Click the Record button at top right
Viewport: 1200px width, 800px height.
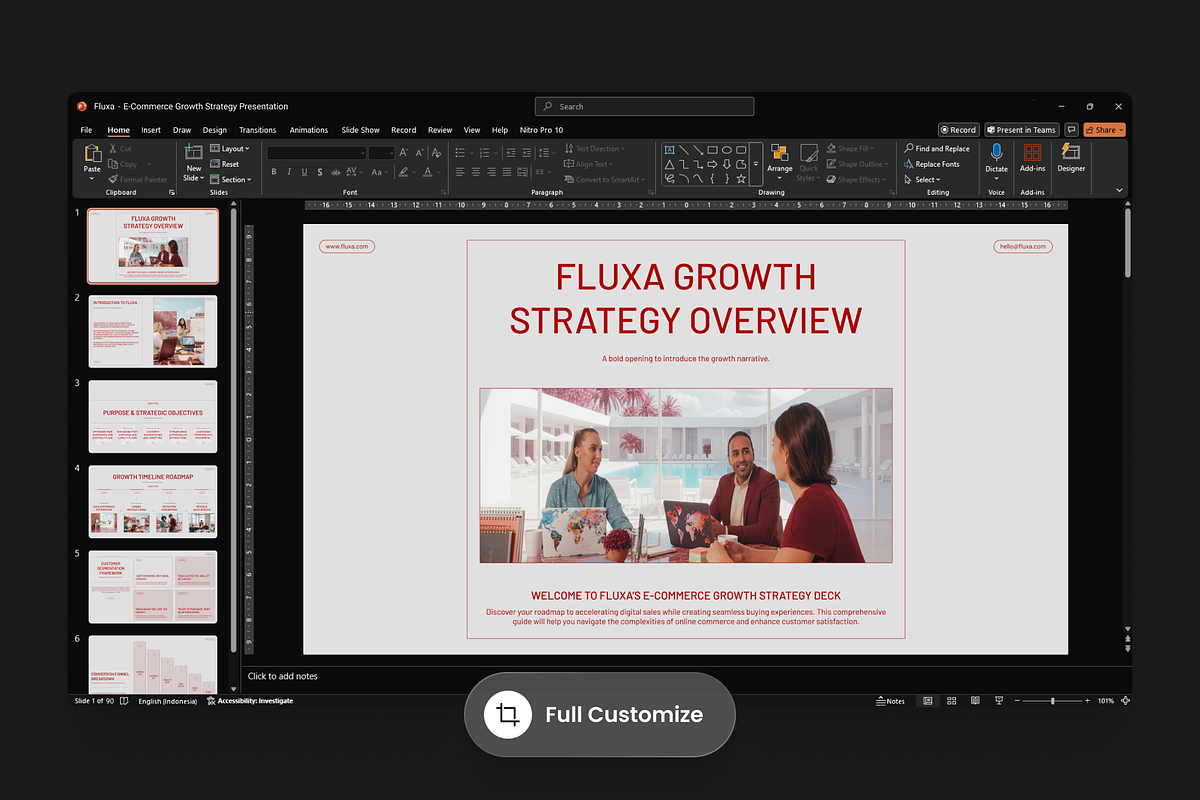point(959,130)
